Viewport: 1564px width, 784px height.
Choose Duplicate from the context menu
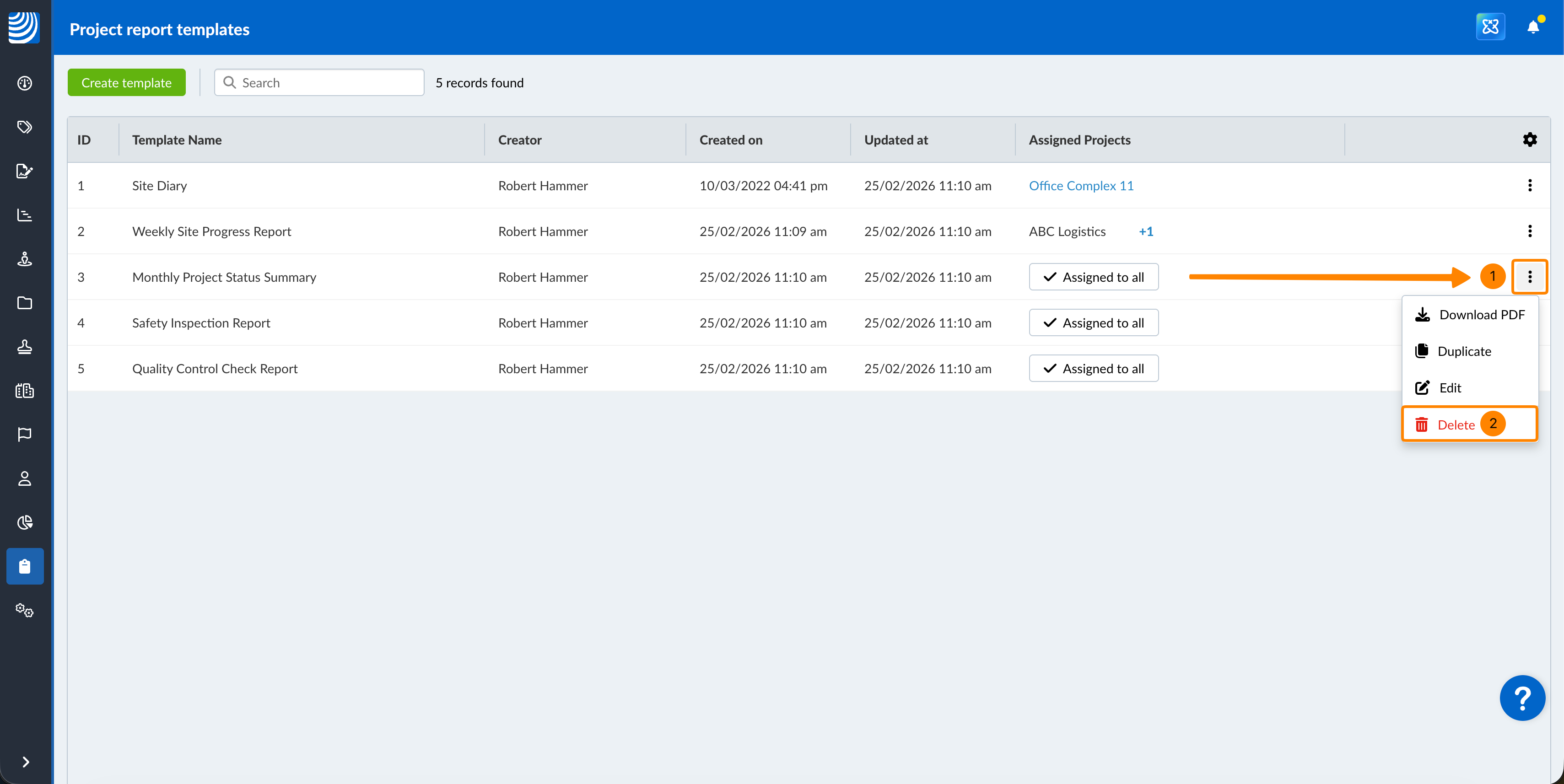coord(1463,351)
